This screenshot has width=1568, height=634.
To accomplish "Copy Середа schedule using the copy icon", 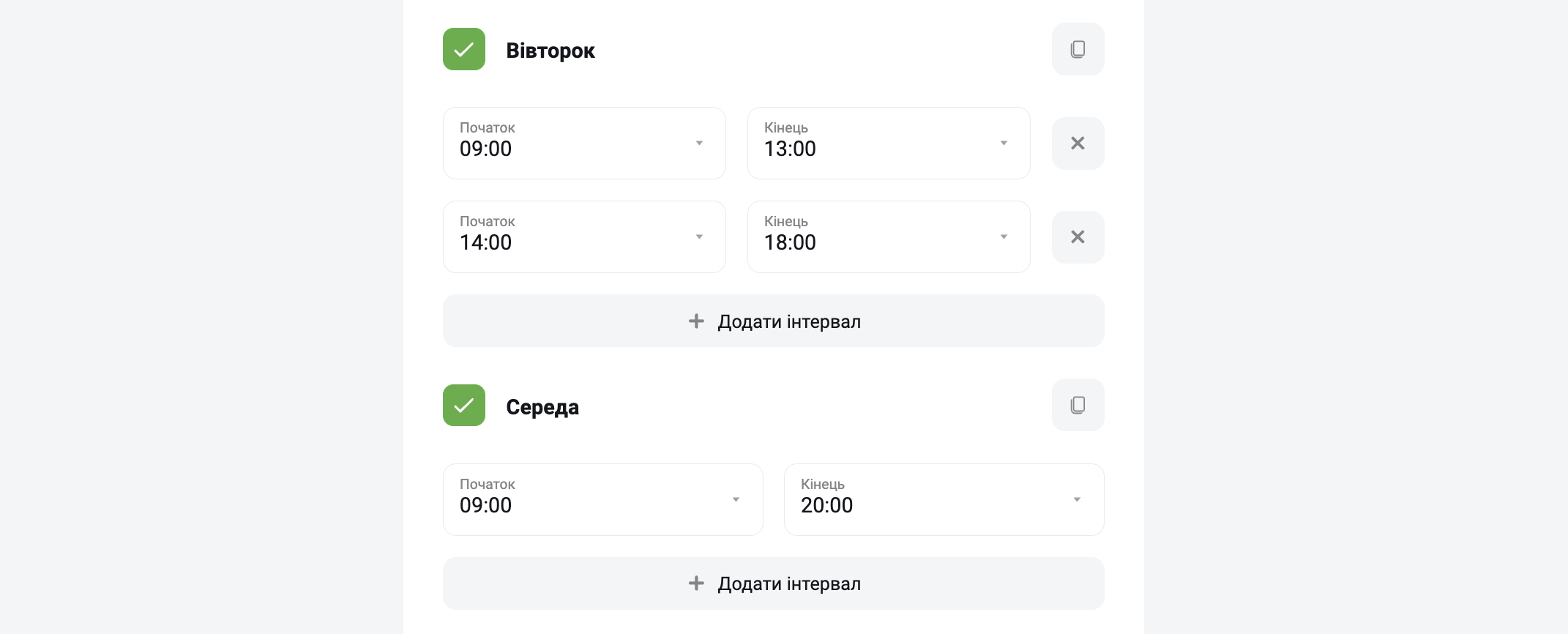I will [x=1078, y=405].
